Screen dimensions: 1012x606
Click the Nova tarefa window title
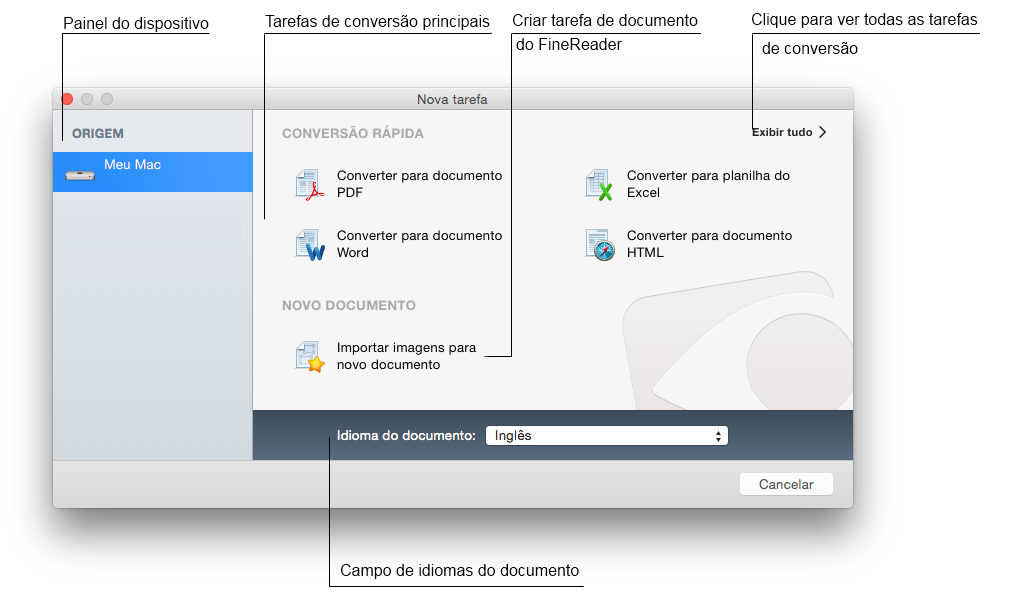452,99
